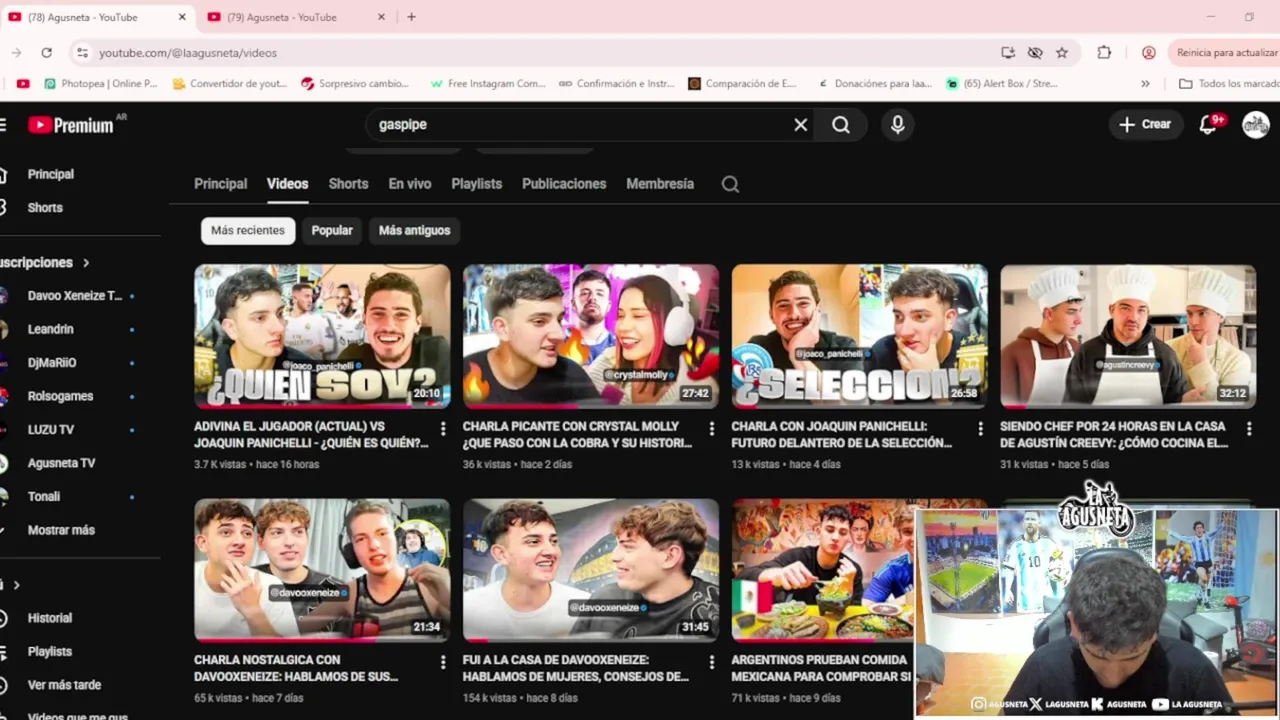Expand the Suscripciones section arrow
Viewport: 1280px width, 720px height.
coord(86,263)
